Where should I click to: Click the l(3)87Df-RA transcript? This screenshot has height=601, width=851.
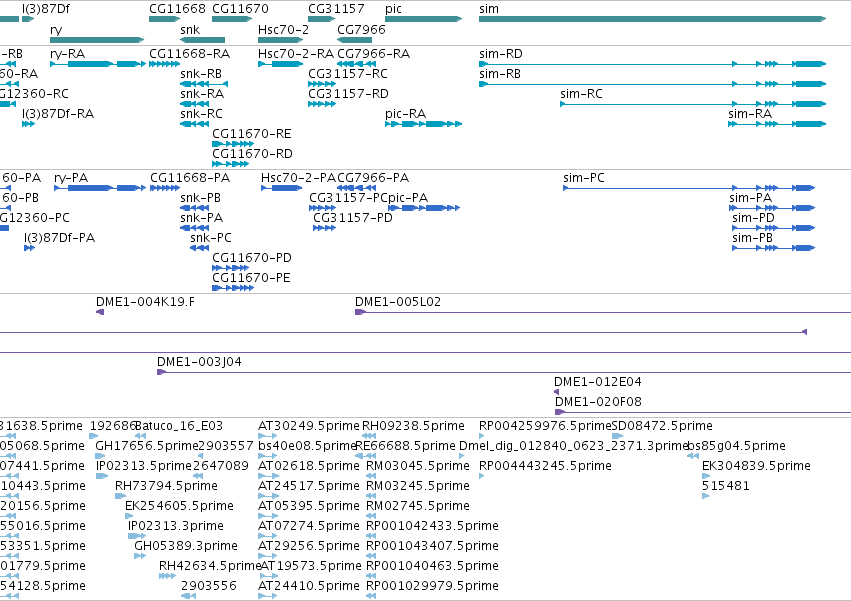(x=28, y=124)
